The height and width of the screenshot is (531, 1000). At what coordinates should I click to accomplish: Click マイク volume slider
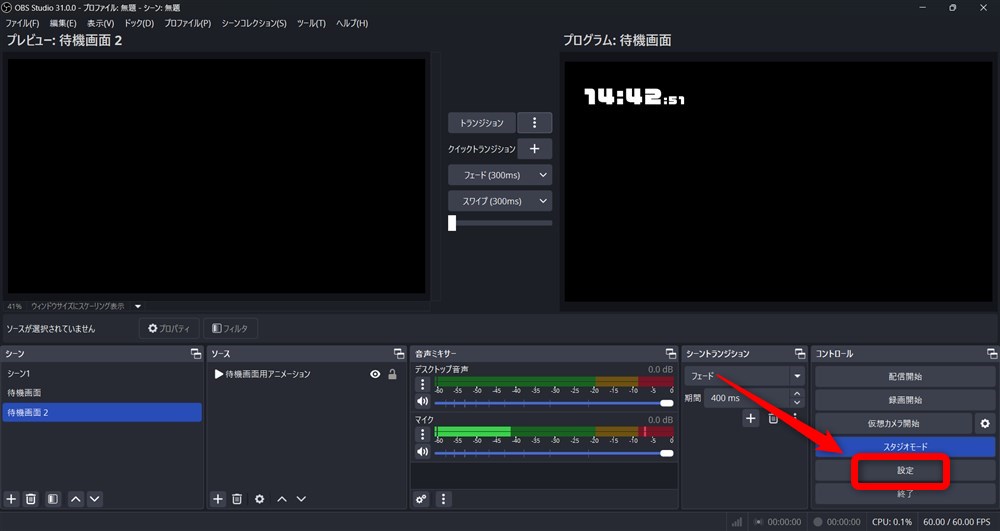(554, 453)
